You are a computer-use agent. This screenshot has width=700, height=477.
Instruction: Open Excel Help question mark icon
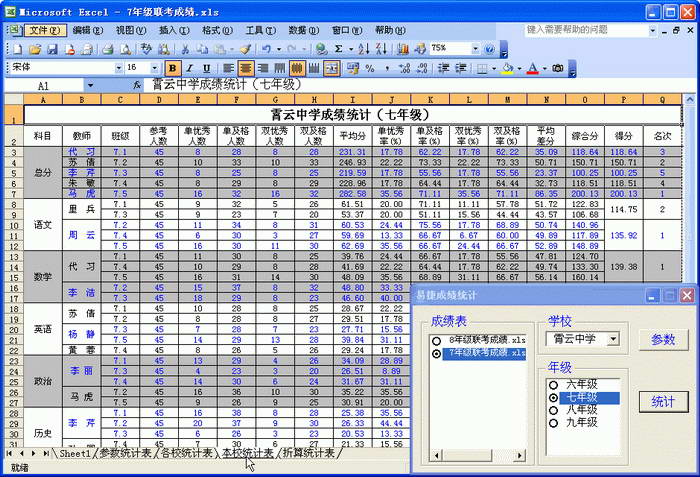pyautogui.click(x=490, y=49)
